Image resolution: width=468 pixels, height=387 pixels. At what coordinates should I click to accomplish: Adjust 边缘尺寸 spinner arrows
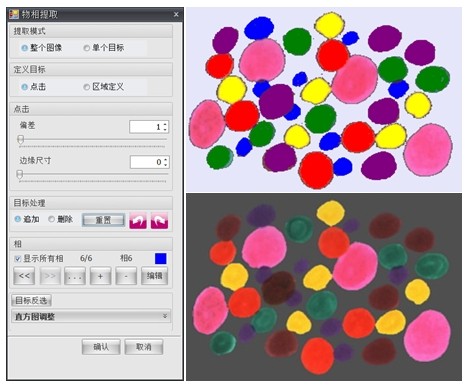[x=166, y=162]
